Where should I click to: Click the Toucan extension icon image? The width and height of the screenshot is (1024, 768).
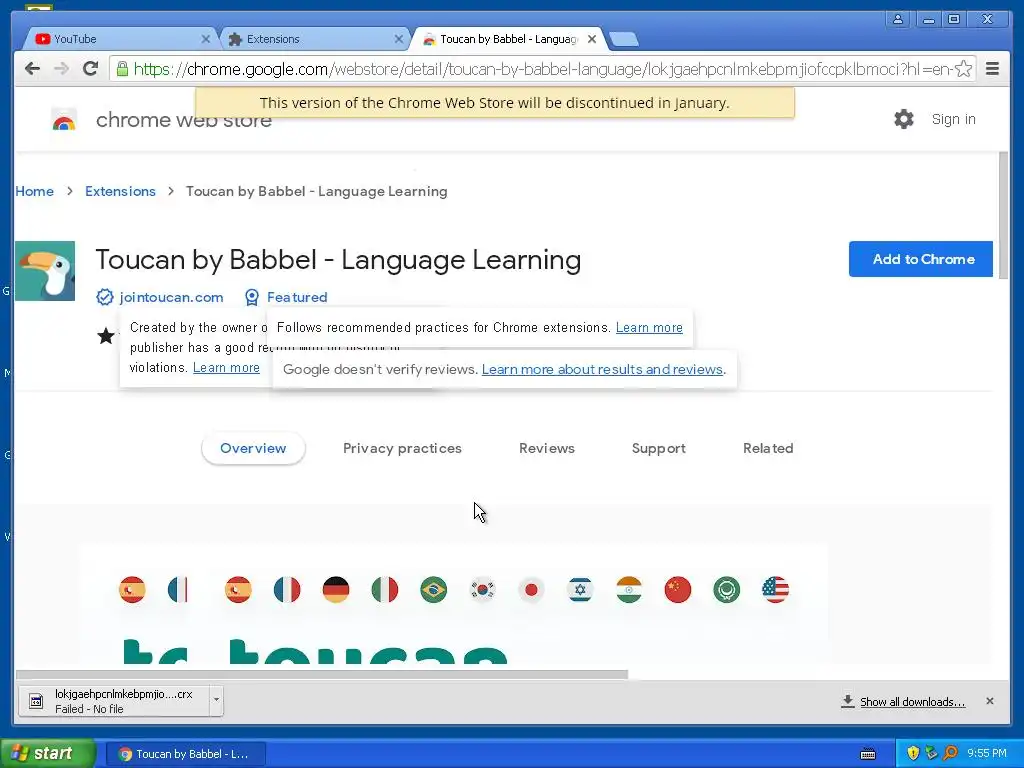click(x=45, y=271)
